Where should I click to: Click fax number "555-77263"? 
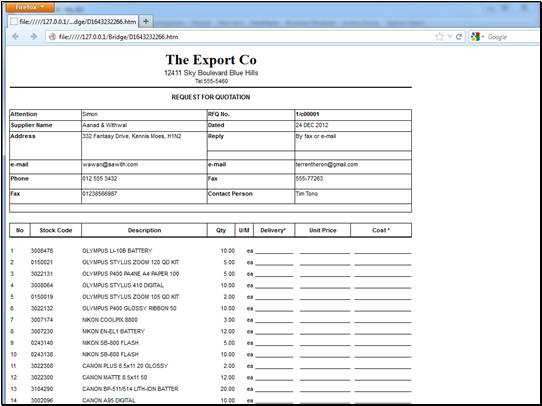(309, 179)
